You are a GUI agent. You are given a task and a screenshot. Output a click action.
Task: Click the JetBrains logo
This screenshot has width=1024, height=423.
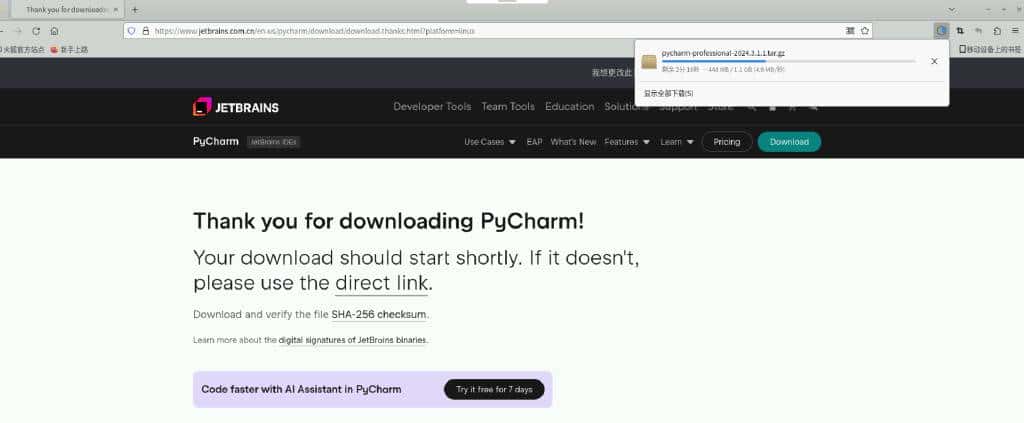(x=236, y=107)
